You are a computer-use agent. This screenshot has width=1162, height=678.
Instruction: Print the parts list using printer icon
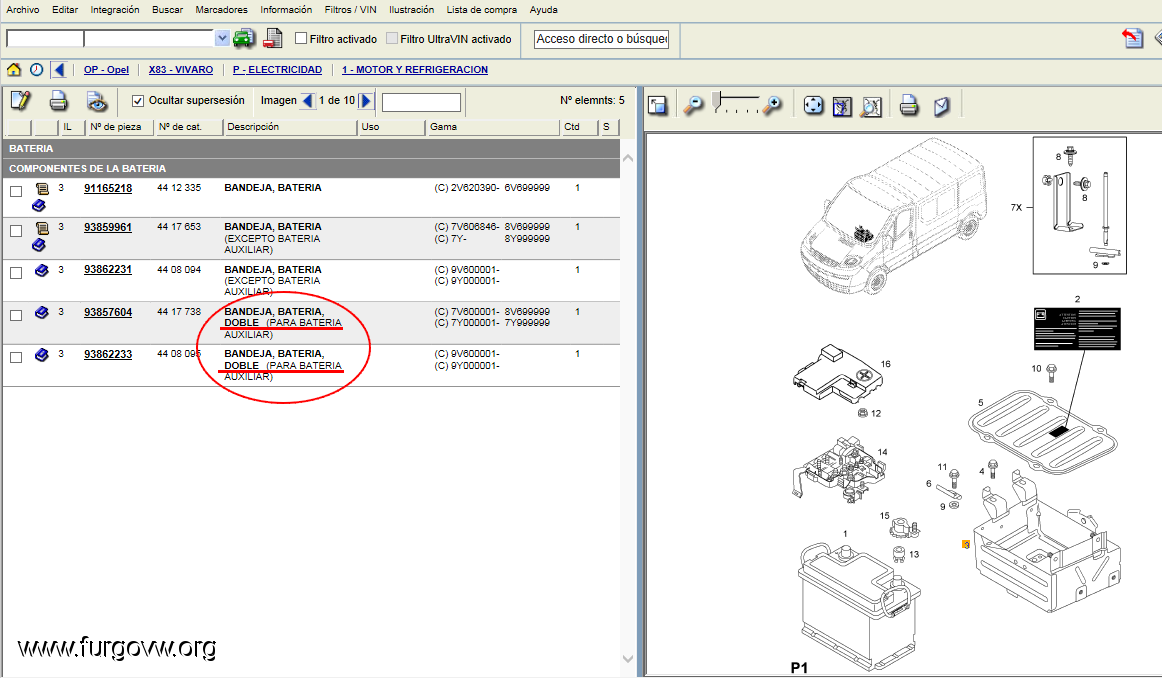click(59, 101)
